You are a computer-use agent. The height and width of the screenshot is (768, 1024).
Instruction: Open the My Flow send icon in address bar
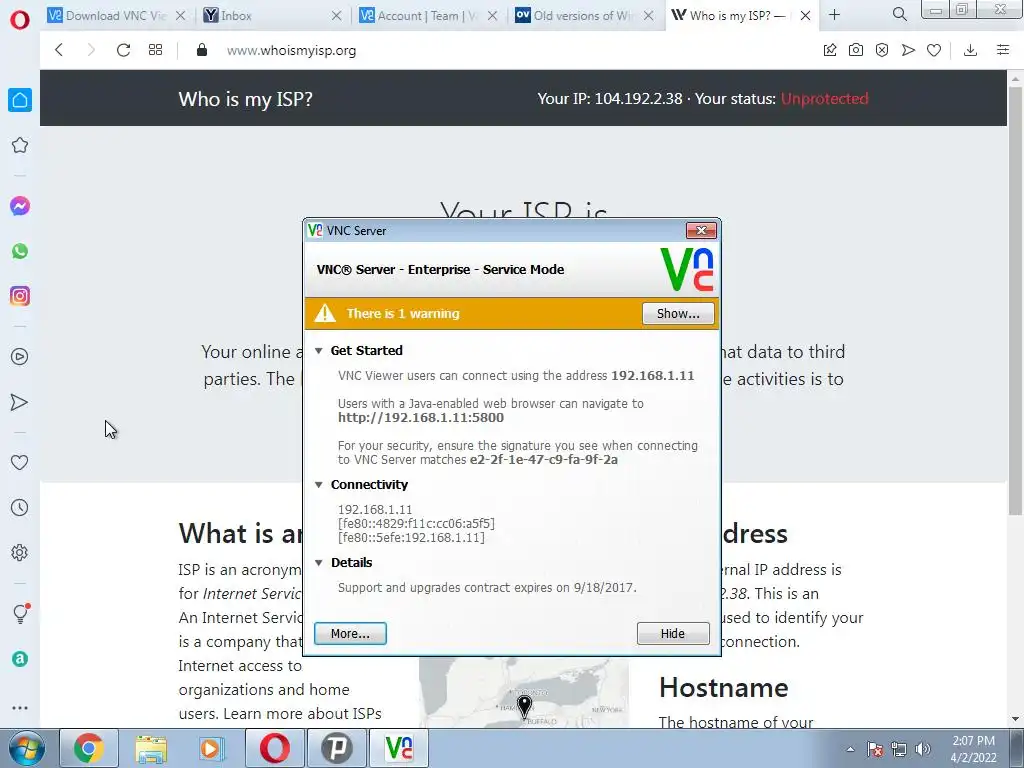click(908, 50)
